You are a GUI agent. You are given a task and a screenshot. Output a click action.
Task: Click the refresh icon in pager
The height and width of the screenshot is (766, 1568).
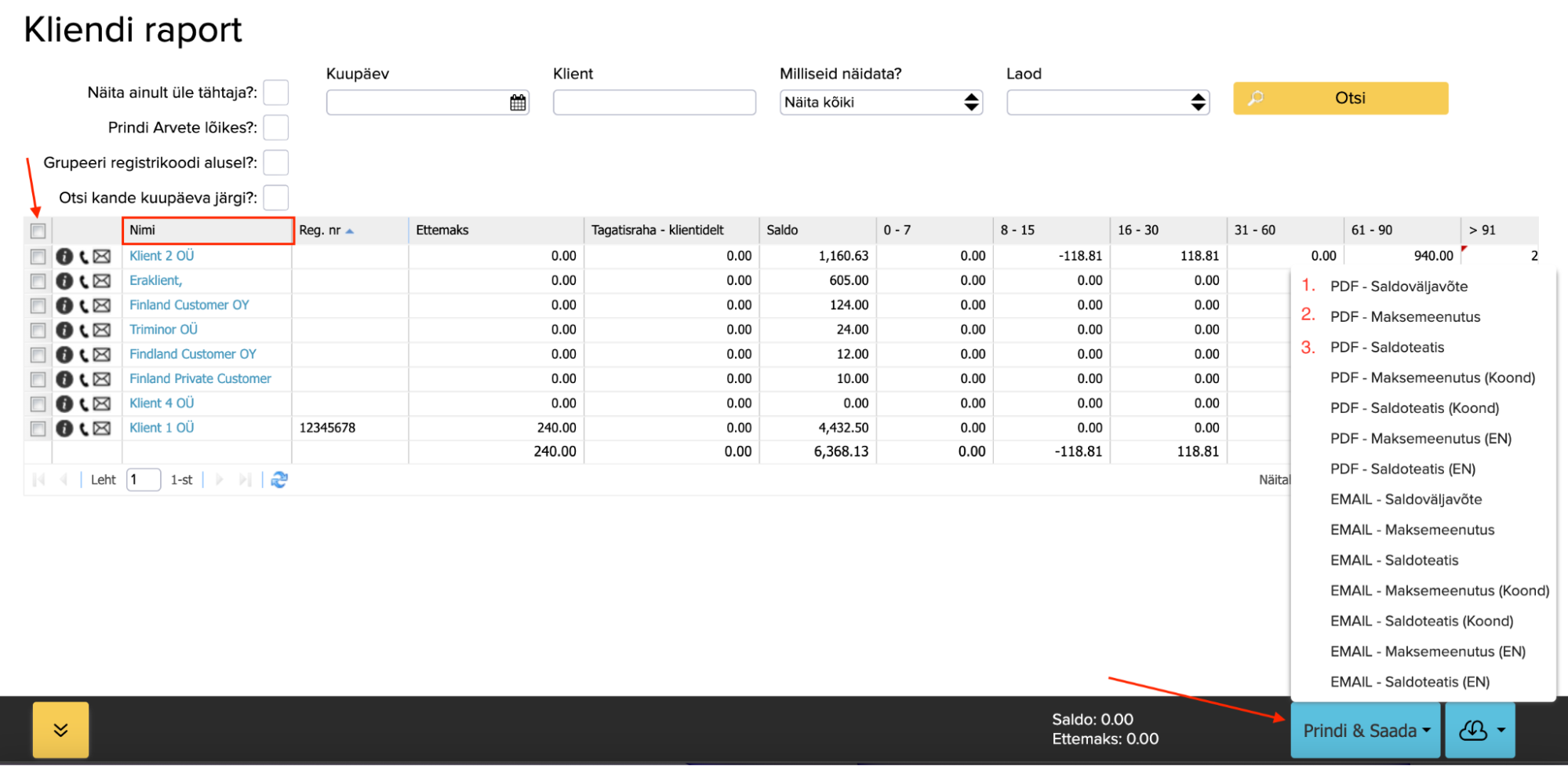coord(279,480)
